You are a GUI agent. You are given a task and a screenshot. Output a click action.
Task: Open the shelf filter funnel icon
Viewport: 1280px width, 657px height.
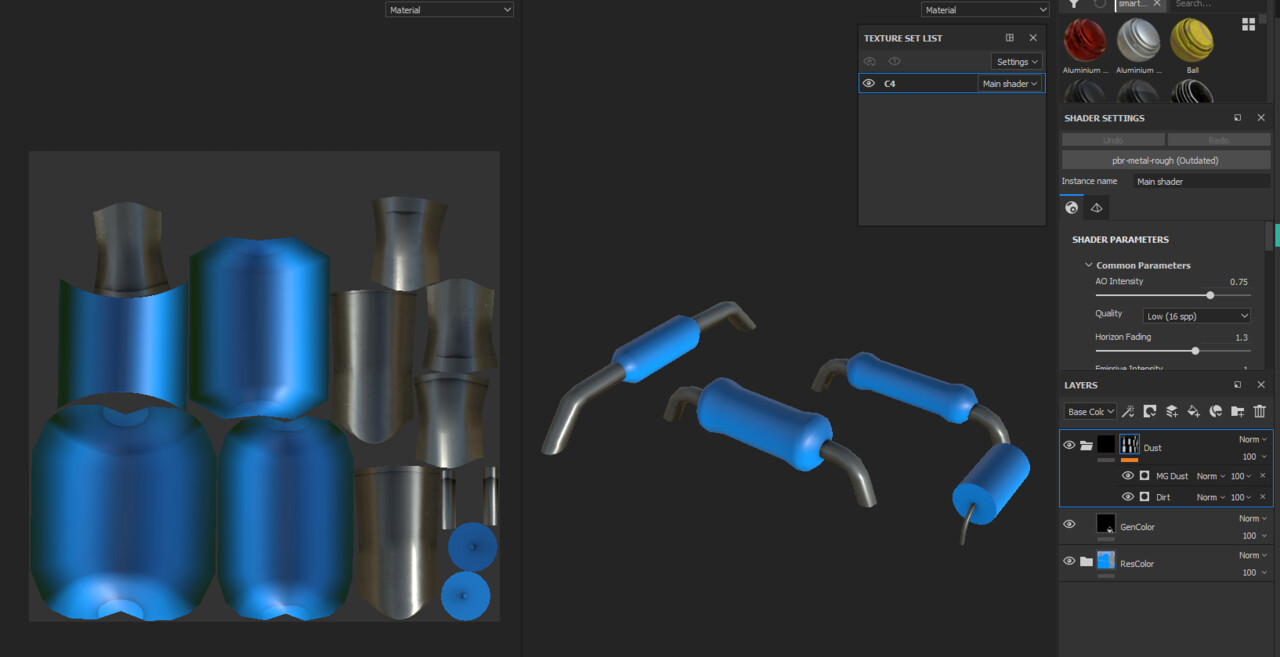pos(1074,4)
